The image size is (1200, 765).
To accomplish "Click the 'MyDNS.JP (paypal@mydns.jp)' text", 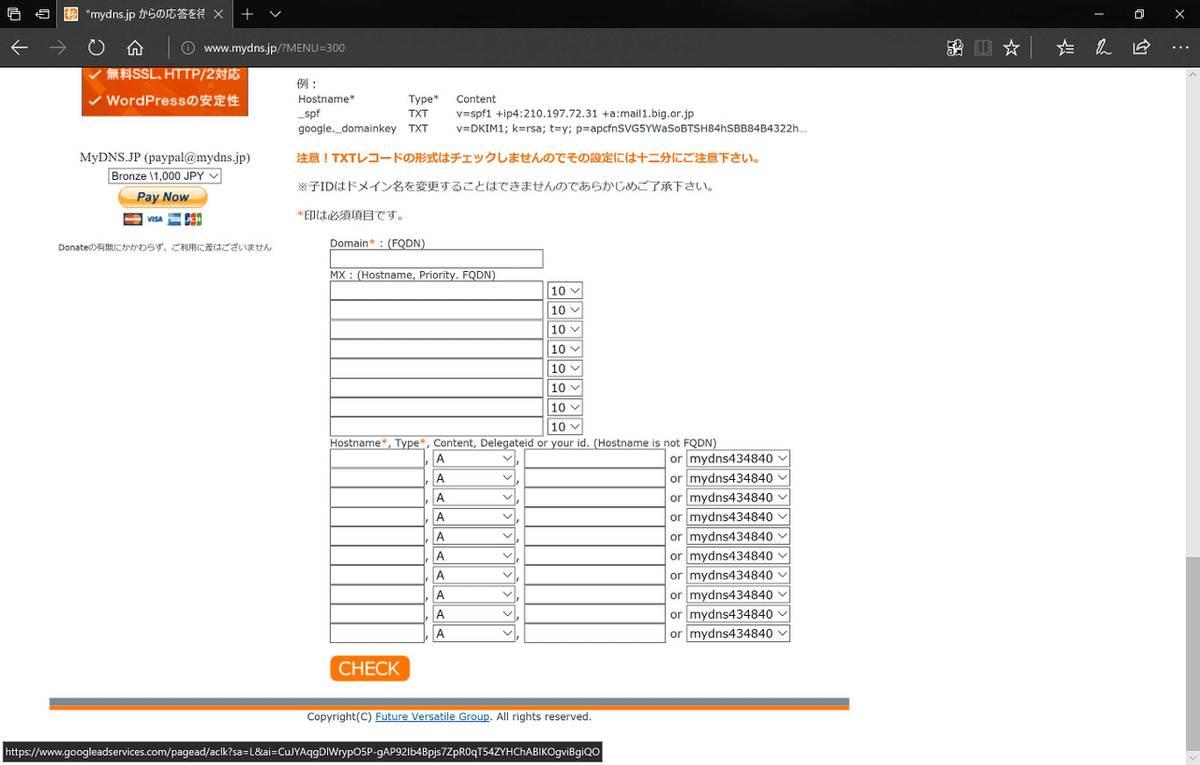I will click(x=165, y=158).
